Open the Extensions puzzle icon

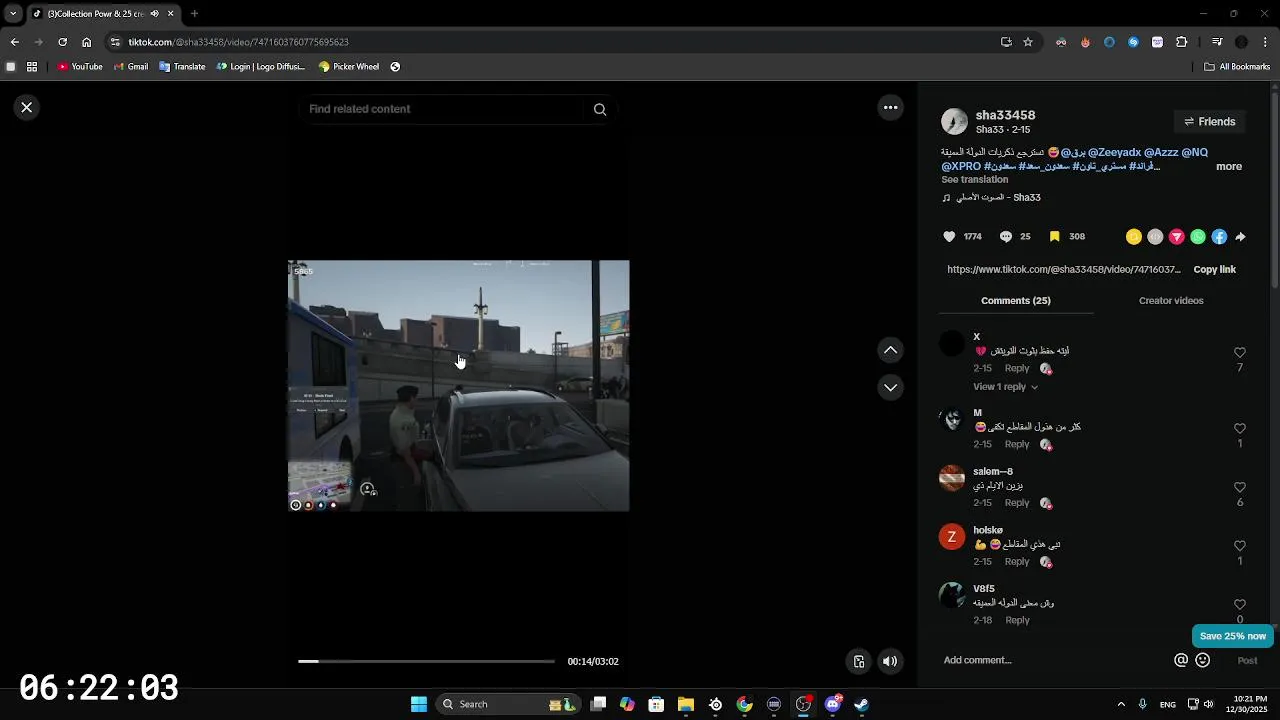[x=1181, y=42]
